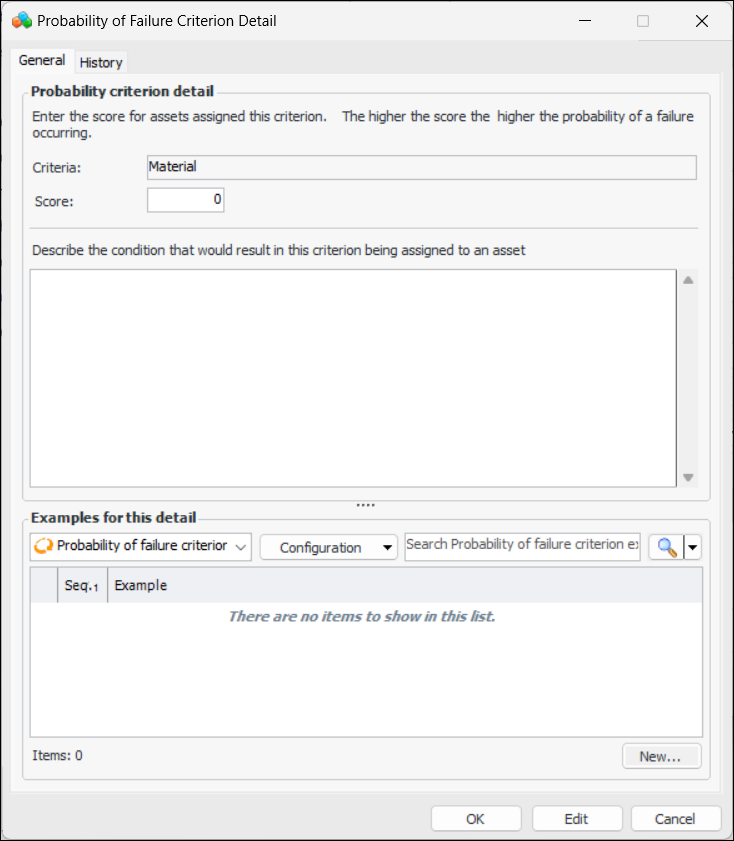Click the Example column header

(400, 585)
